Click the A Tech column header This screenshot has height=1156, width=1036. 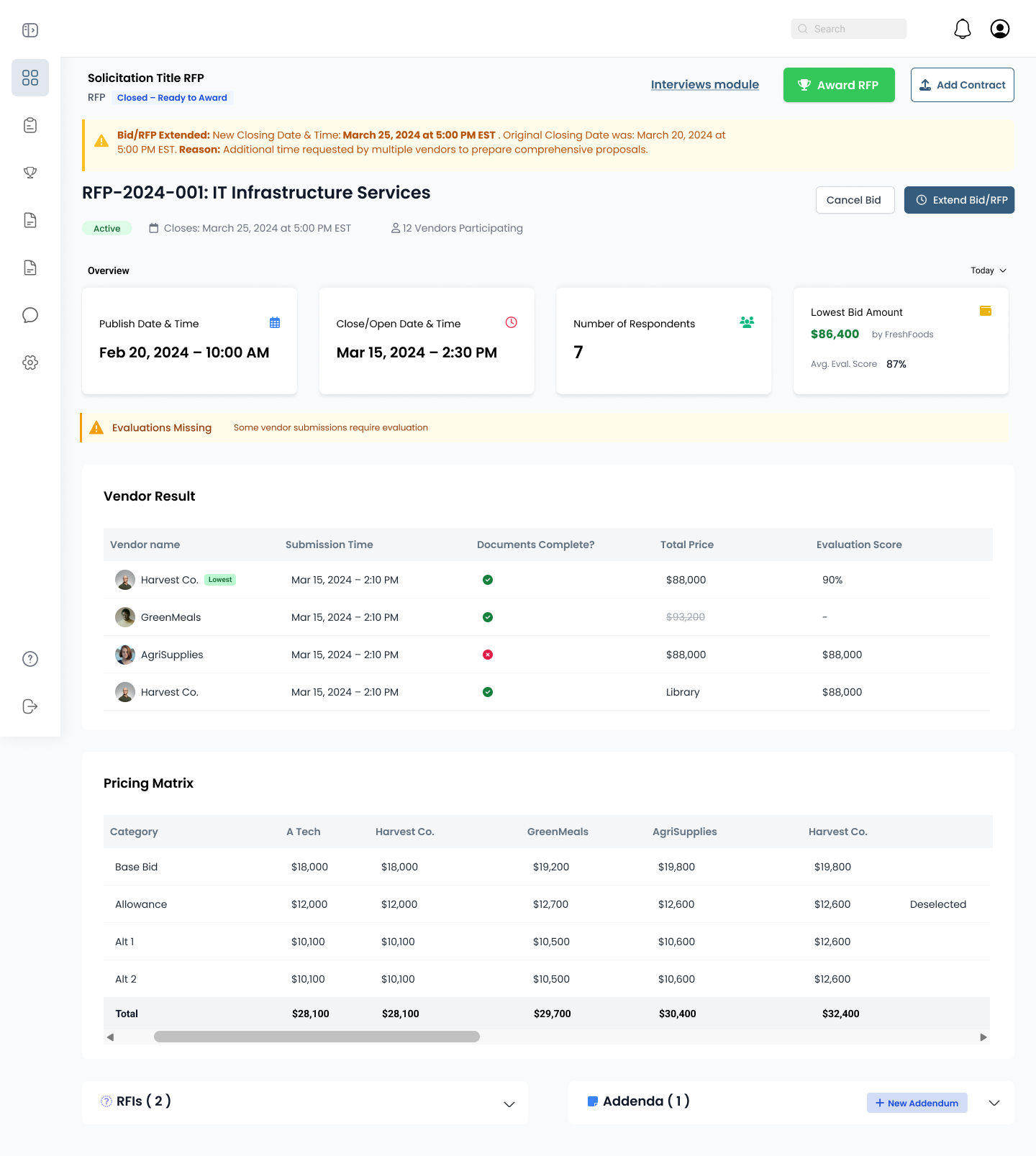point(304,832)
